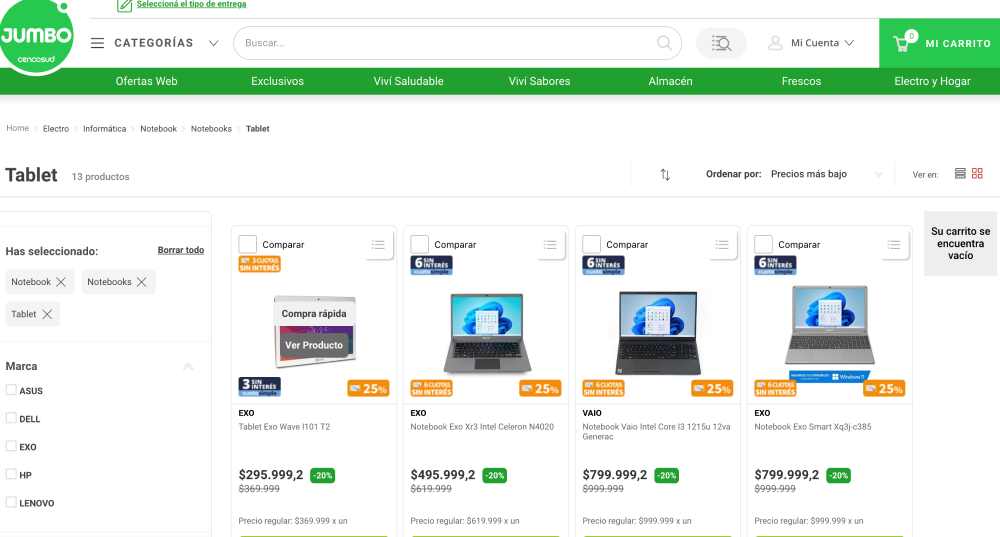Check Comparar on Notebook Vaio card
Screen dimensions: 1000x537
(x=591, y=244)
